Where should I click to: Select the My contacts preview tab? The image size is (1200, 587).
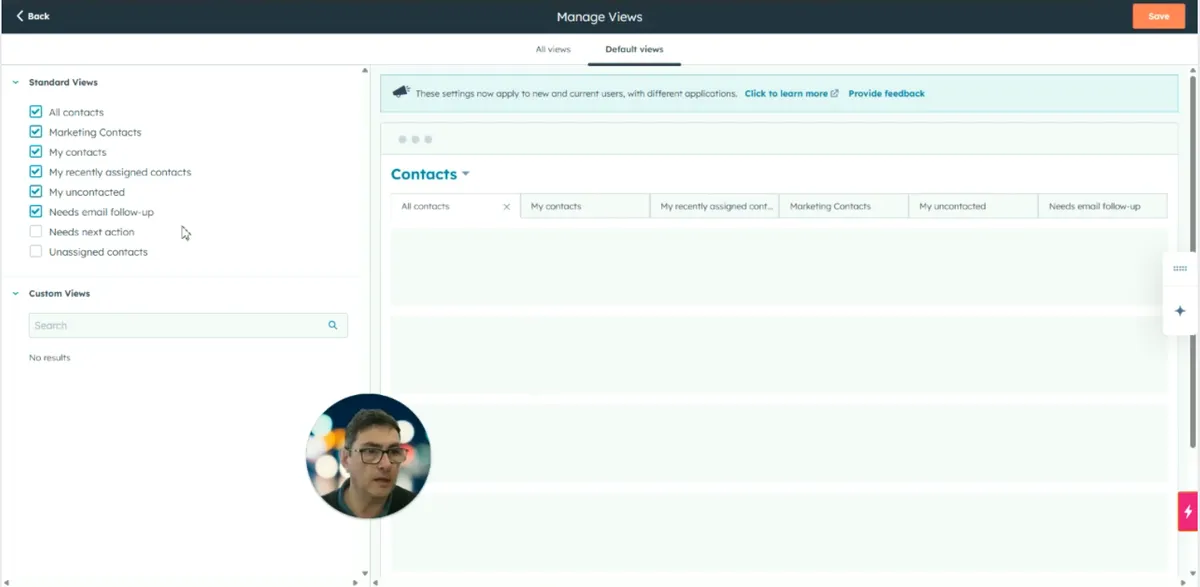pyautogui.click(x=585, y=206)
